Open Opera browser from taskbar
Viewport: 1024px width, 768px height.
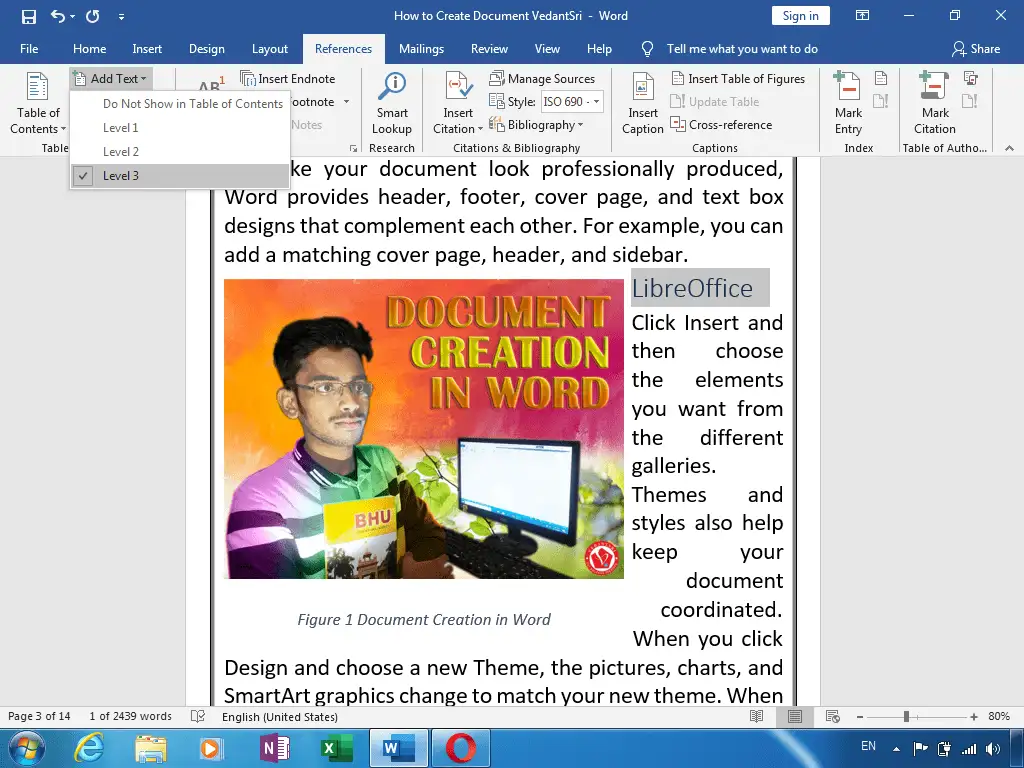point(460,748)
